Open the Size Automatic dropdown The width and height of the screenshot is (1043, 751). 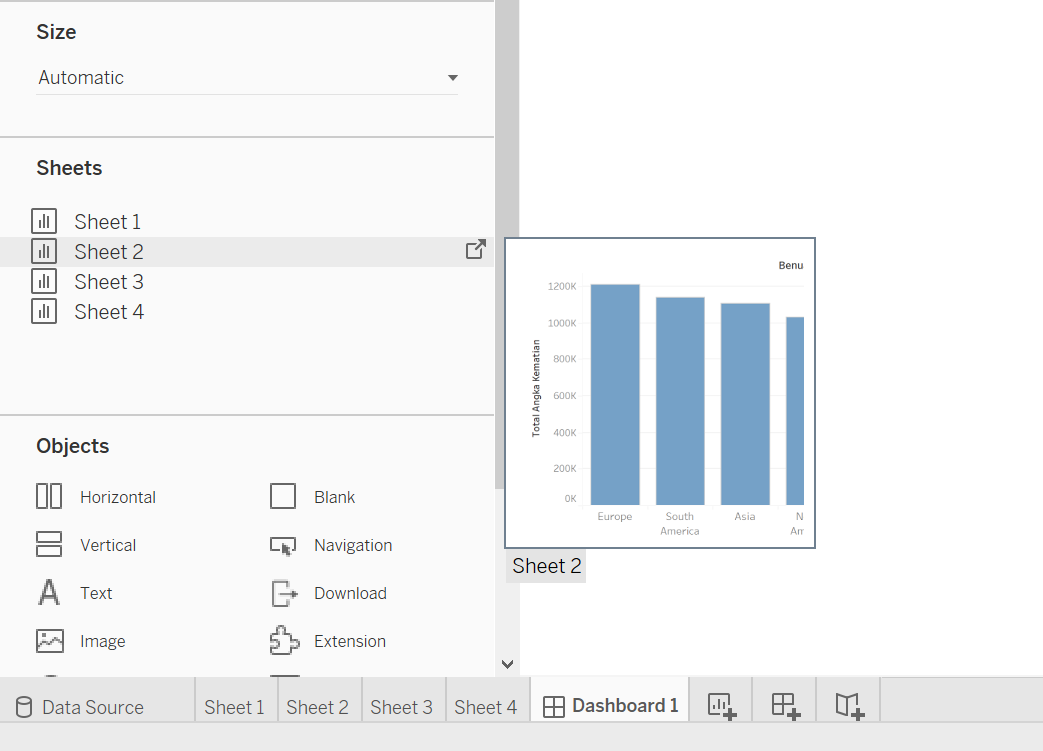coord(453,77)
